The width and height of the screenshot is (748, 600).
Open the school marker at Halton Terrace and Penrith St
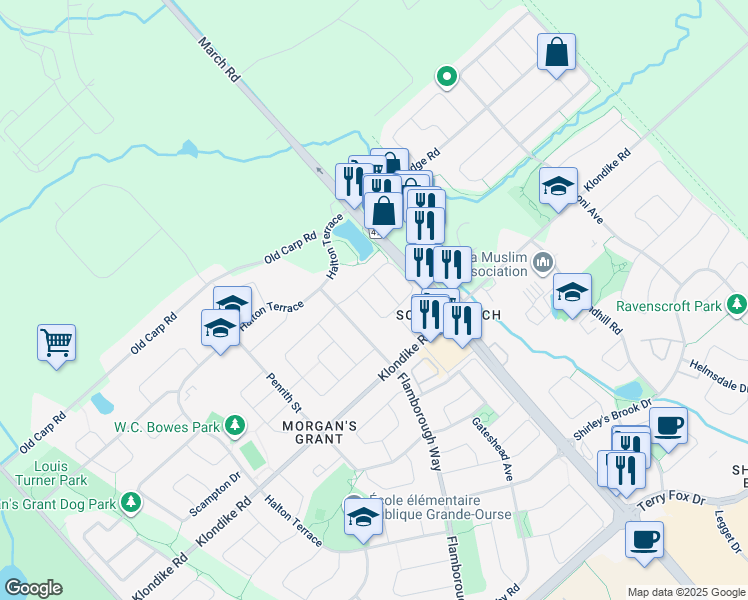point(220,331)
